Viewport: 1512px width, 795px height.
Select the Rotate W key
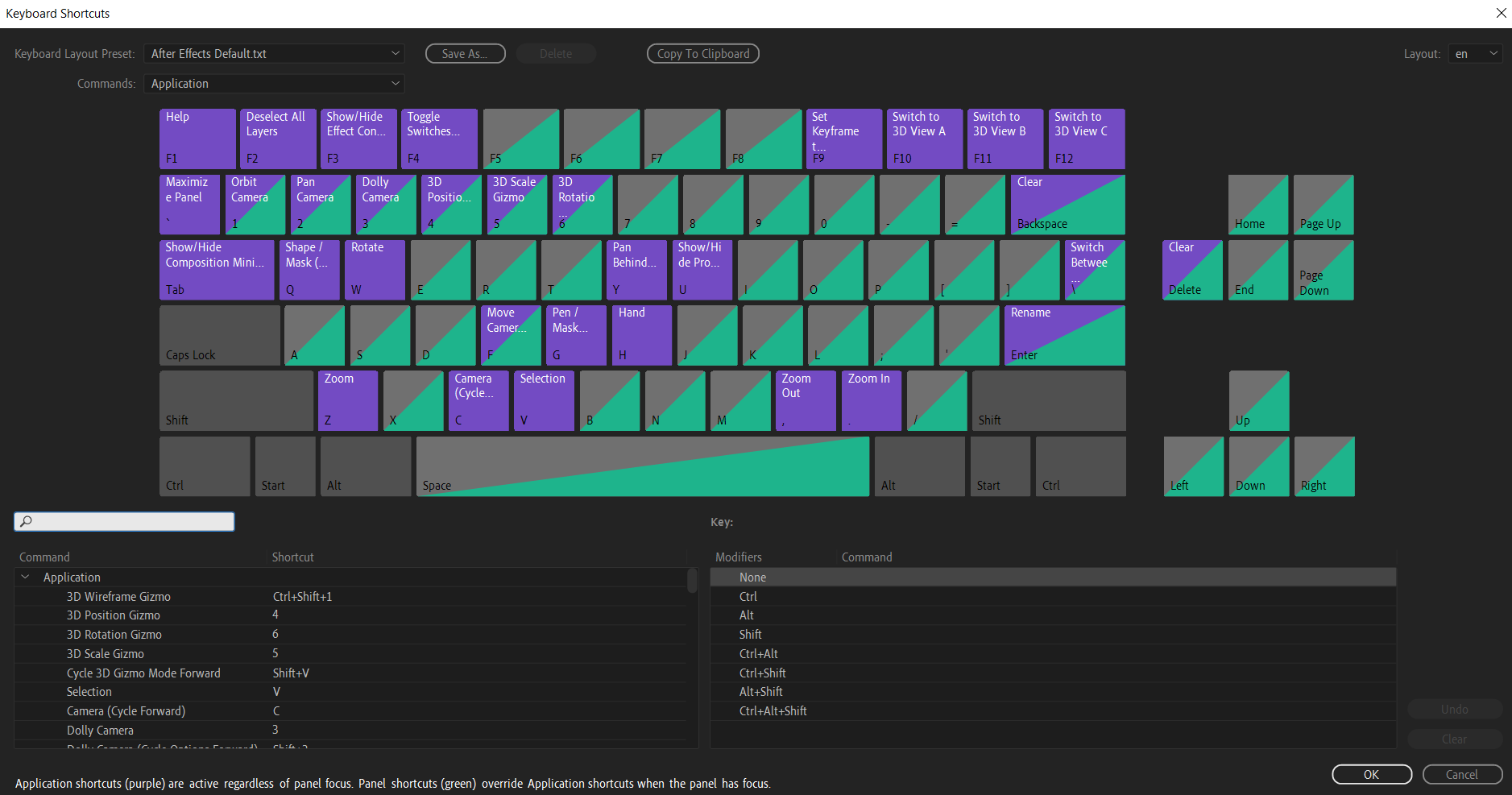[x=375, y=270]
